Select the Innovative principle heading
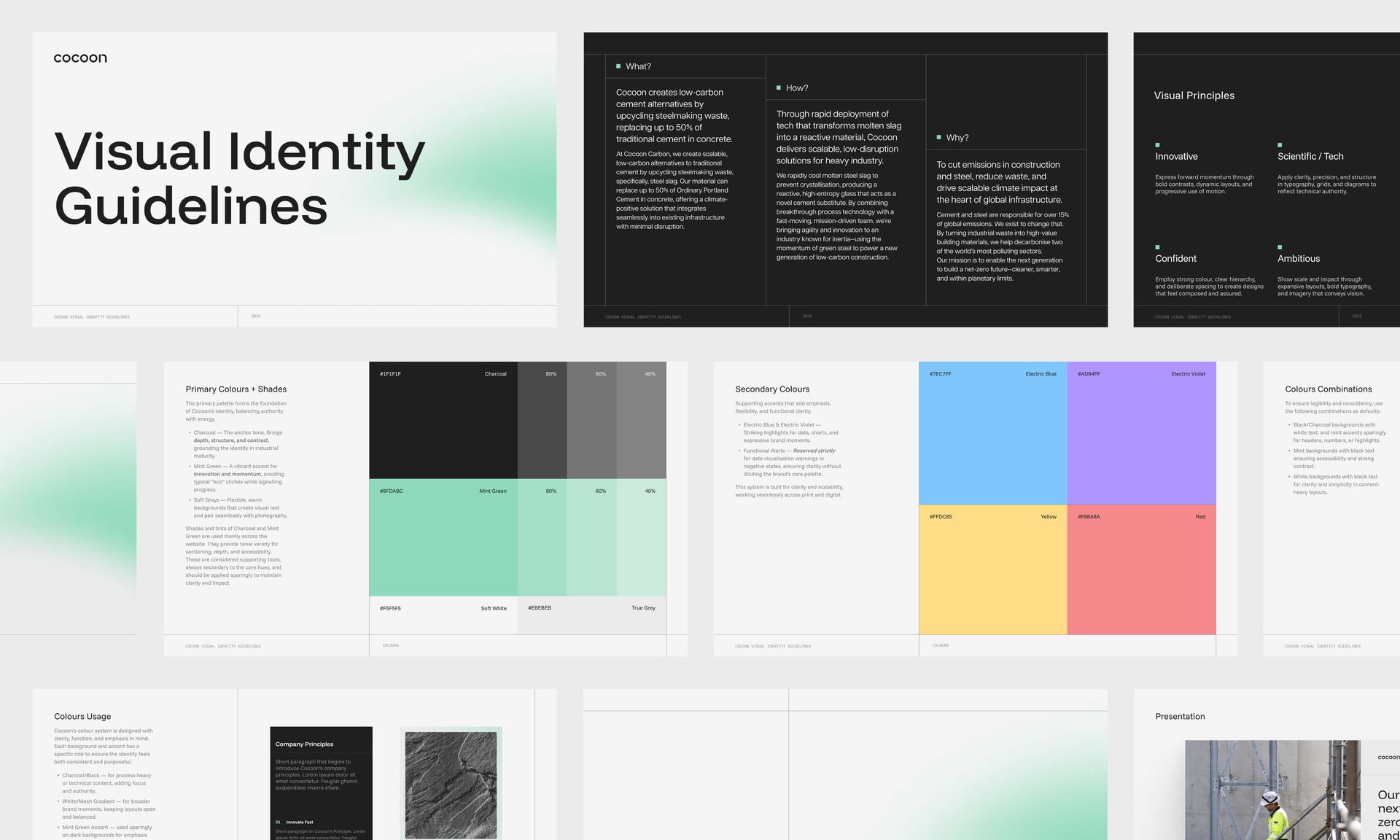 point(1176,156)
